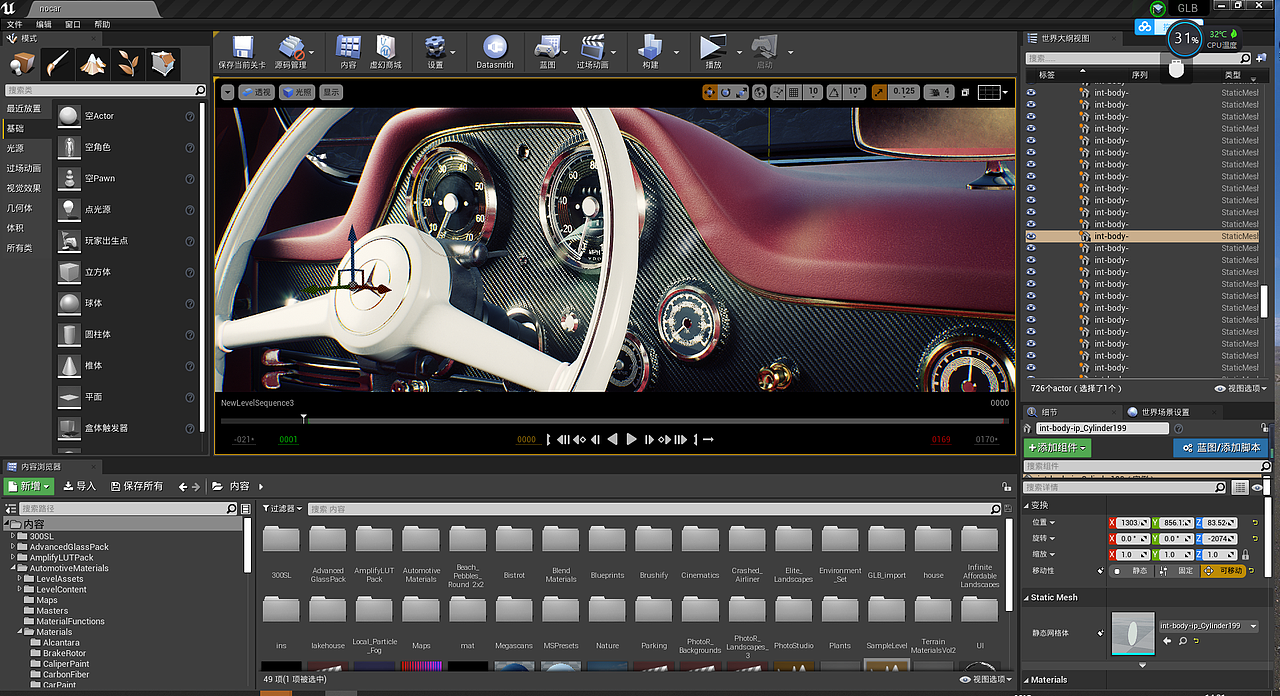The height and width of the screenshot is (696, 1280).
Task: Select the rotate gizmo tool in viewport
Action: (725, 92)
